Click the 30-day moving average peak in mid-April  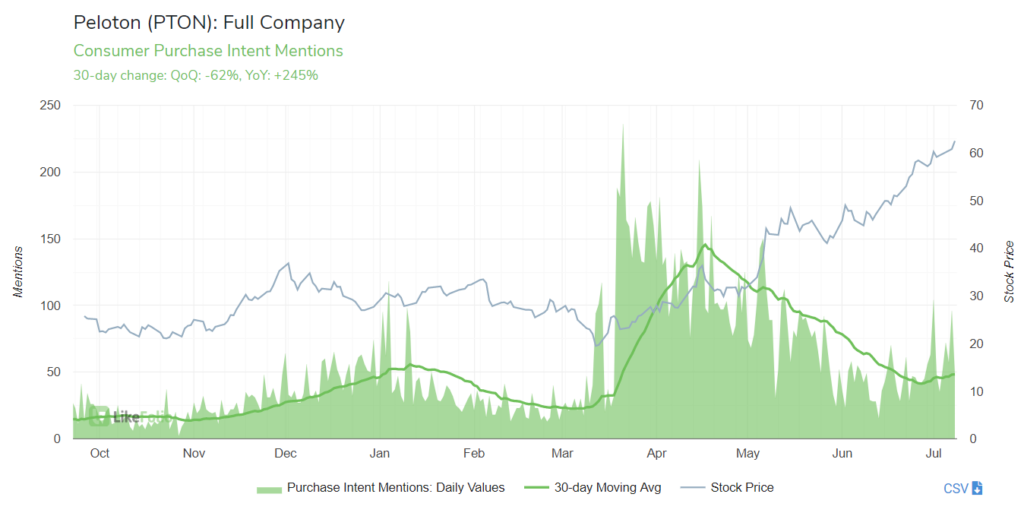[705, 245]
